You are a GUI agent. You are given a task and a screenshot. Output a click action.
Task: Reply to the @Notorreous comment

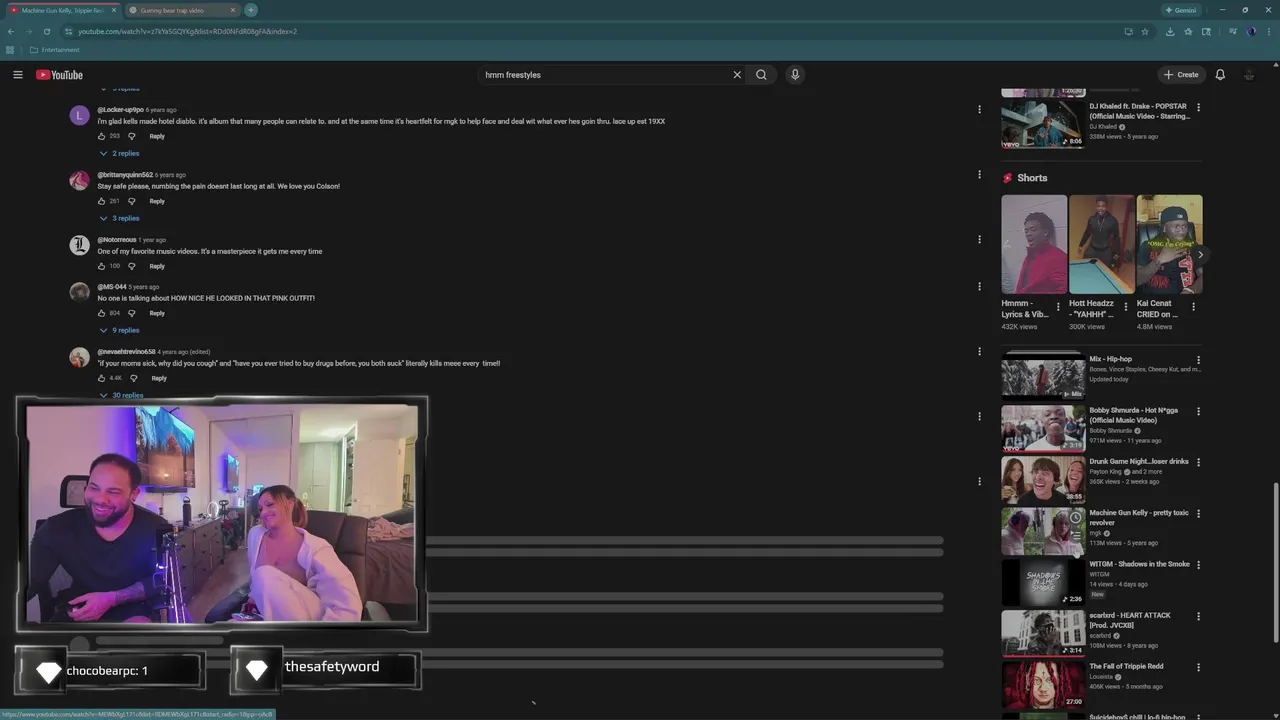coord(157,266)
